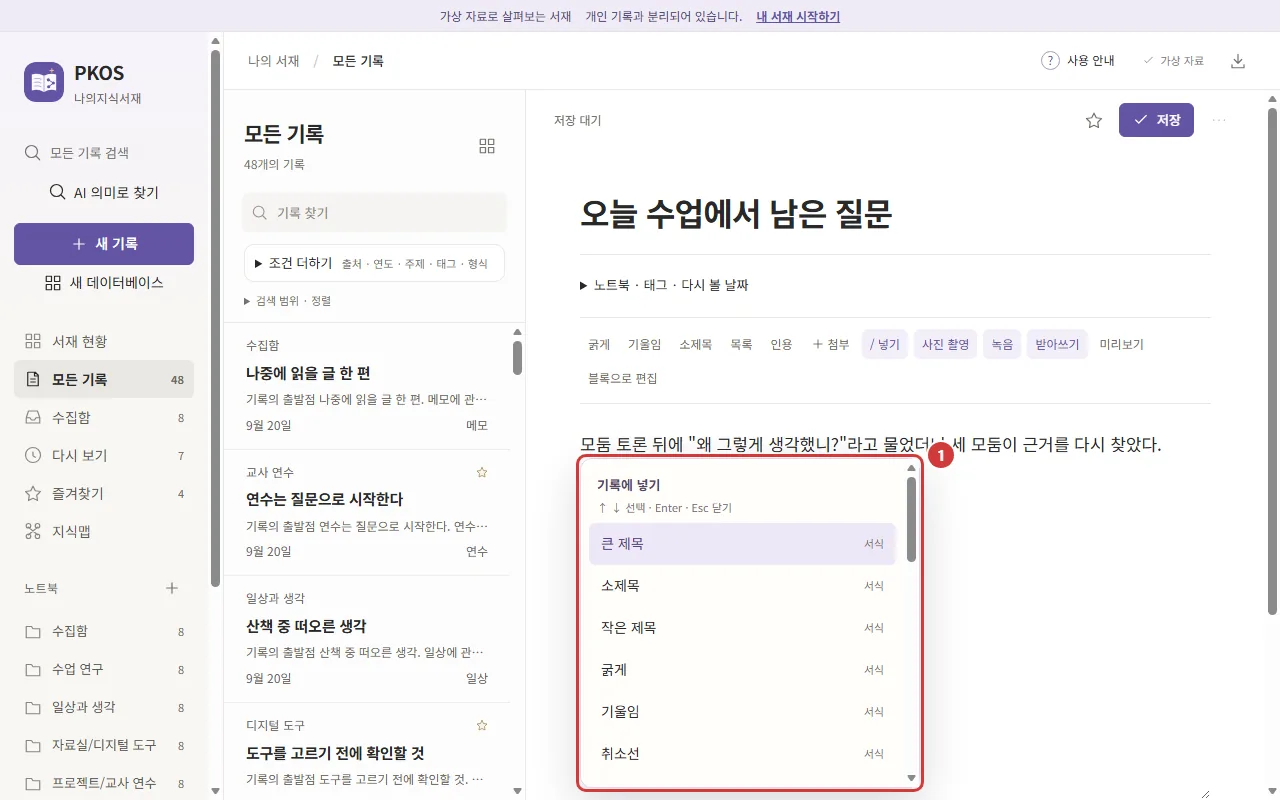Select 굵게 in 기록에 넣기 menu
Screen dimensions: 1280x800
click(x=742, y=670)
